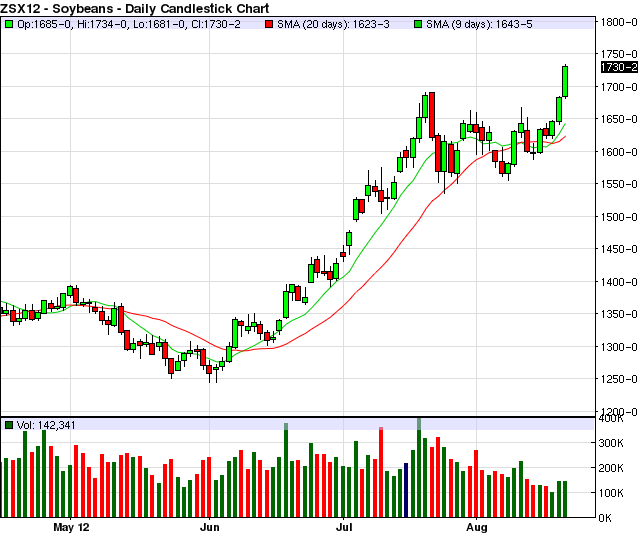
Task: Click the 'Jun' date axis label
Action: coord(209,527)
